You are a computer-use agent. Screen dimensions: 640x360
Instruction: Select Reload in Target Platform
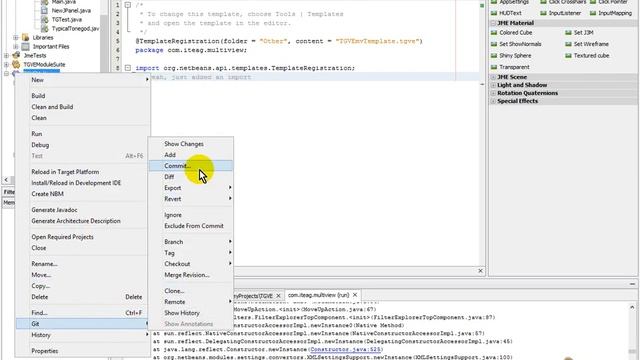(83, 172)
